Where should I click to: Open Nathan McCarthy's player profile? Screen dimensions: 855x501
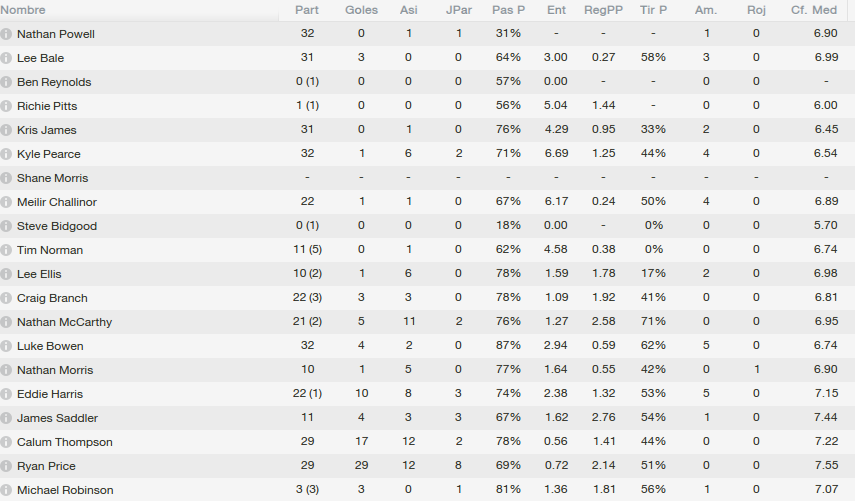64,322
